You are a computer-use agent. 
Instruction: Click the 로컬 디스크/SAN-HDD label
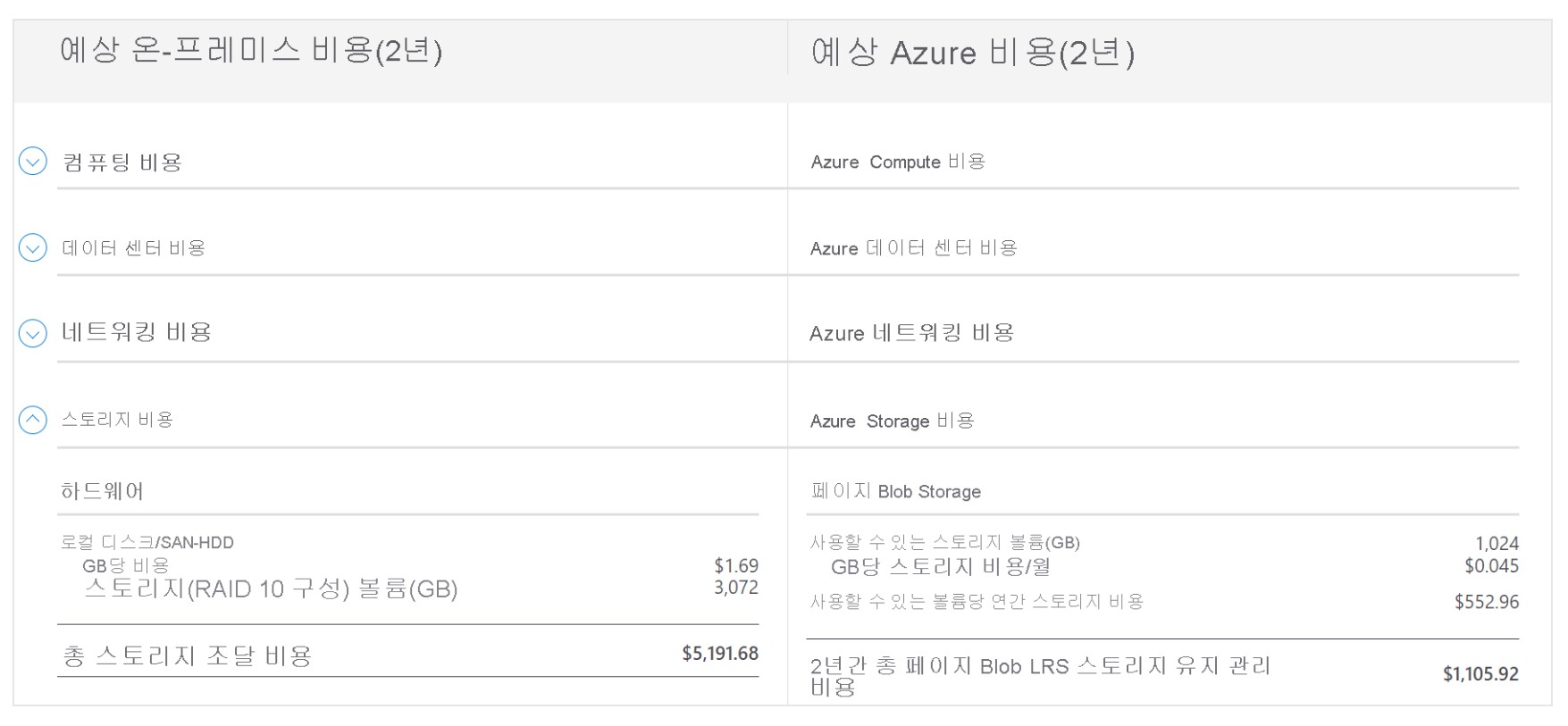[x=147, y=543]
